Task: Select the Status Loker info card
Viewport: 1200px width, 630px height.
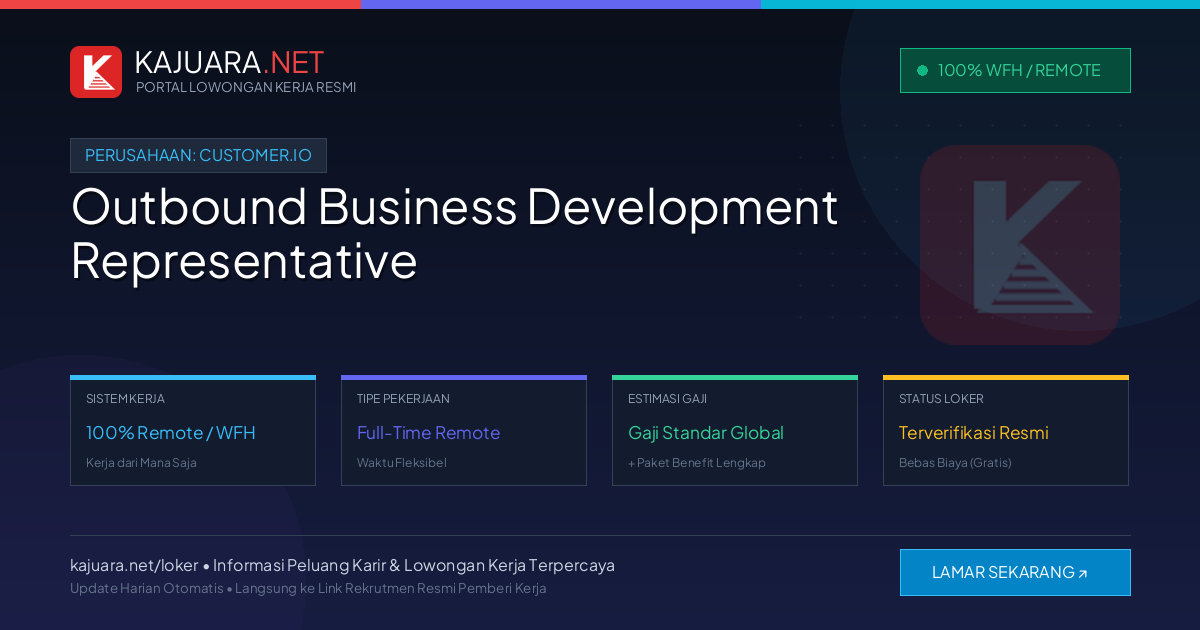Action: coord(1006,430)
